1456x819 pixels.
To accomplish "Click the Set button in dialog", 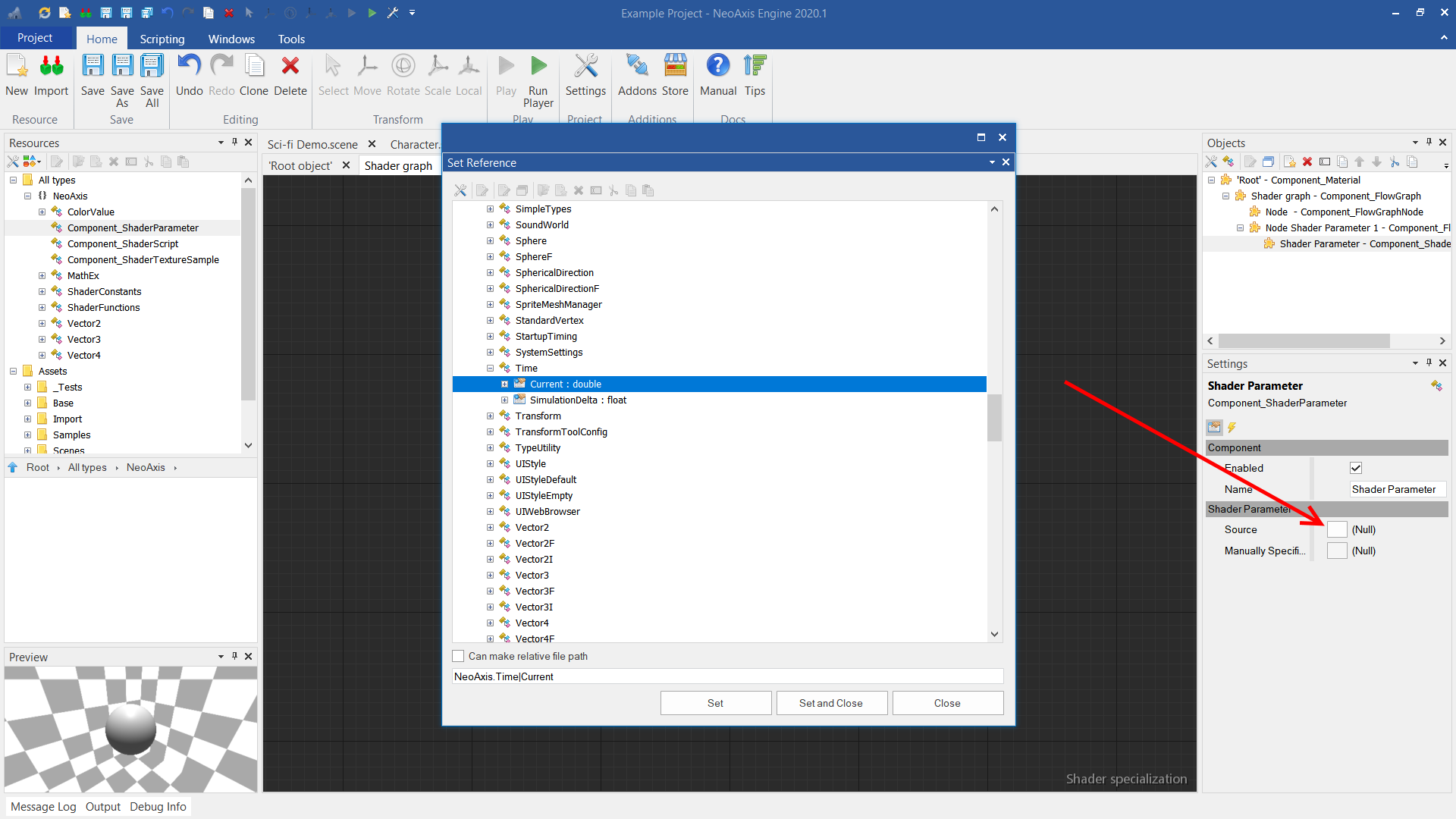I will click(x=715, y=704).
